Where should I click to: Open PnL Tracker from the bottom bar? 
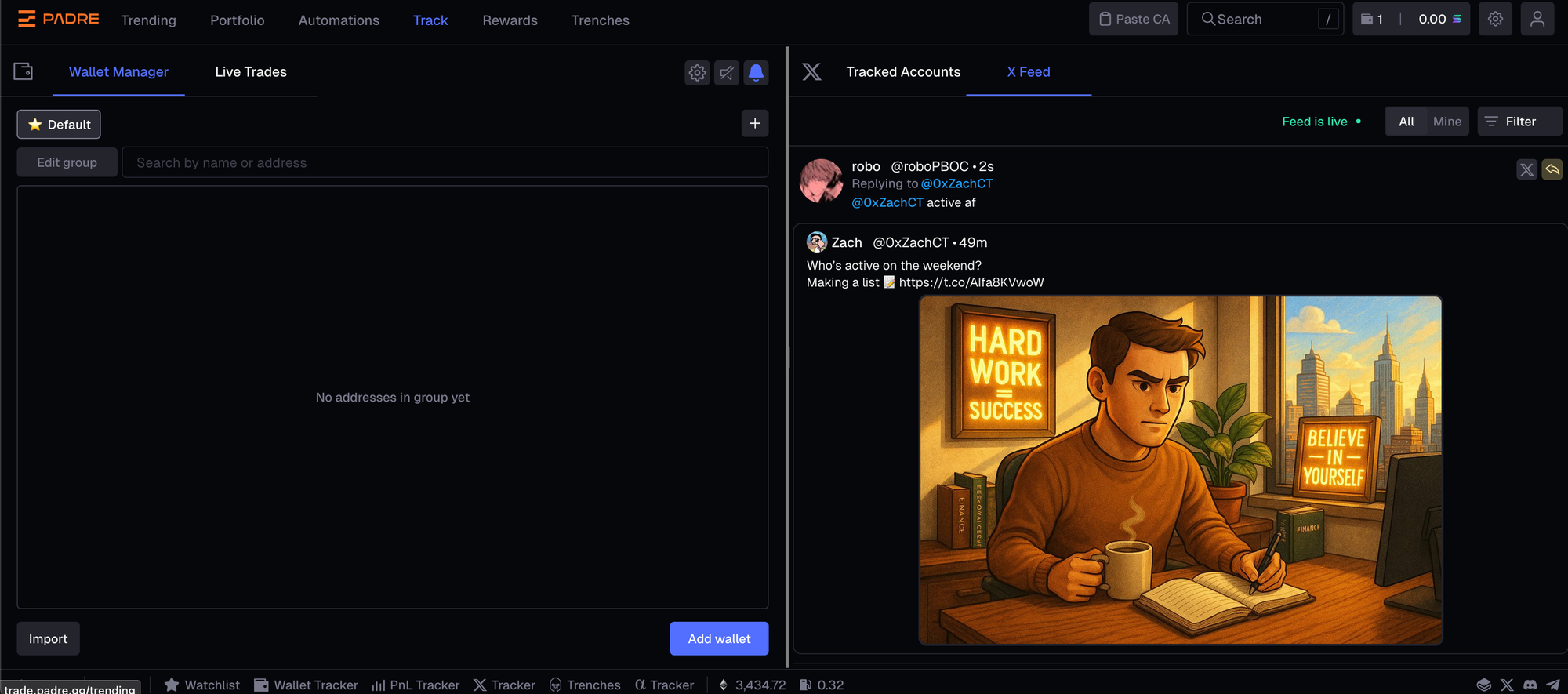[x=416, y=685]
